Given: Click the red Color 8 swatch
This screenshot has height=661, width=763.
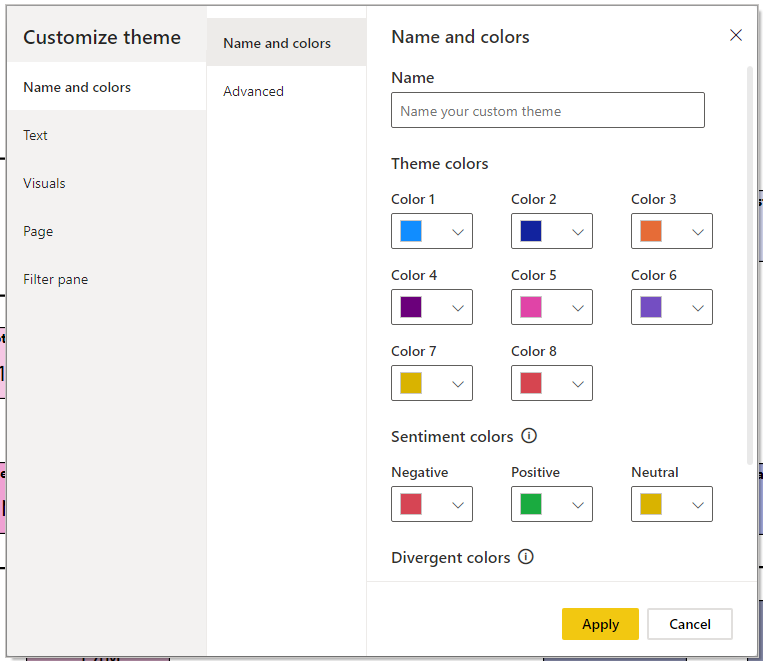Looking at the screenshot, I should pos(531,383).
